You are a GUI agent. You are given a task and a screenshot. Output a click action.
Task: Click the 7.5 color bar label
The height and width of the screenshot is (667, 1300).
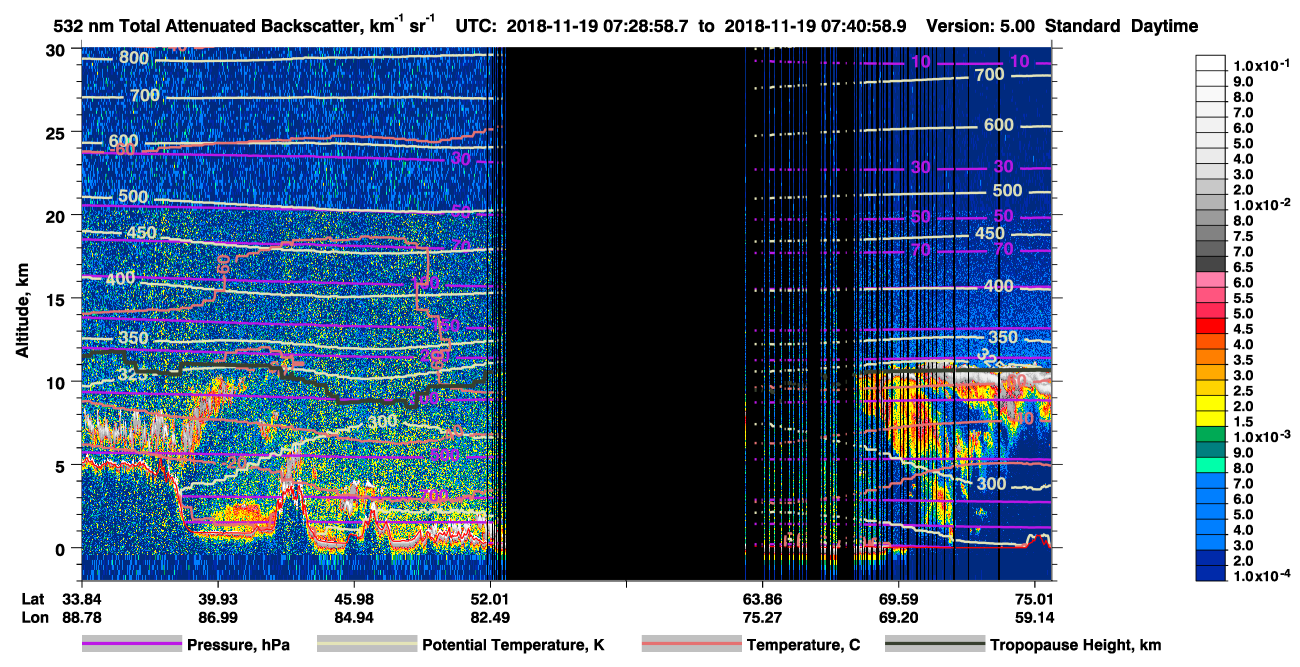tap(1244, 236)
